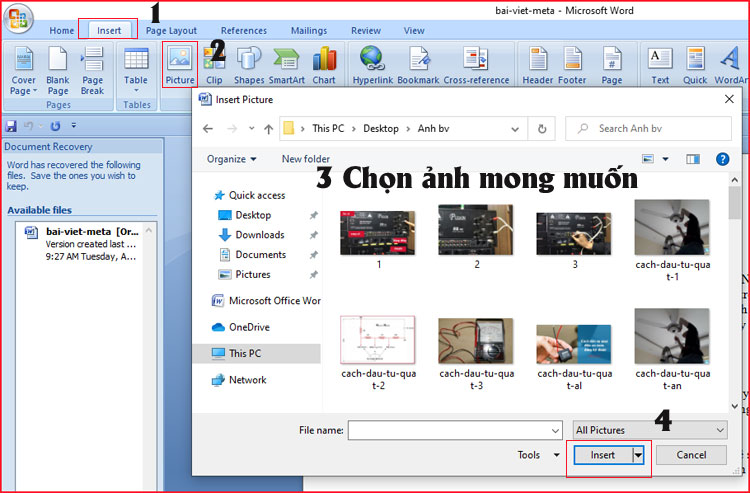
Task: Select Downloads in navigation pane
Action: click(x=251, y=235)
